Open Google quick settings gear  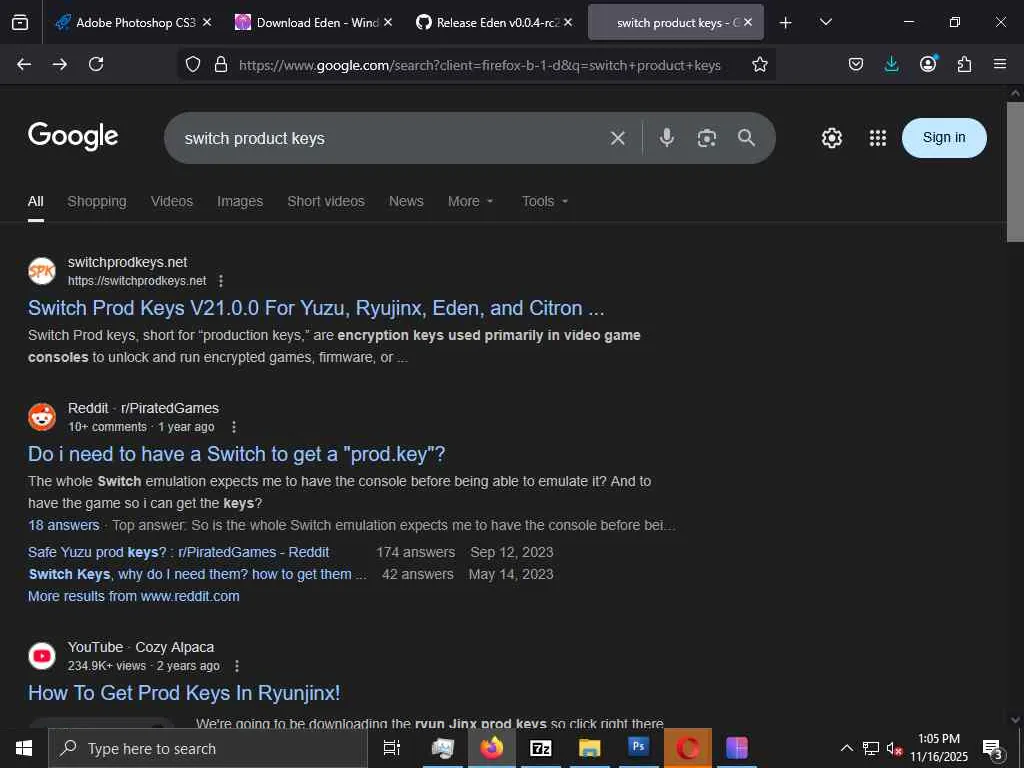[832, 138]
